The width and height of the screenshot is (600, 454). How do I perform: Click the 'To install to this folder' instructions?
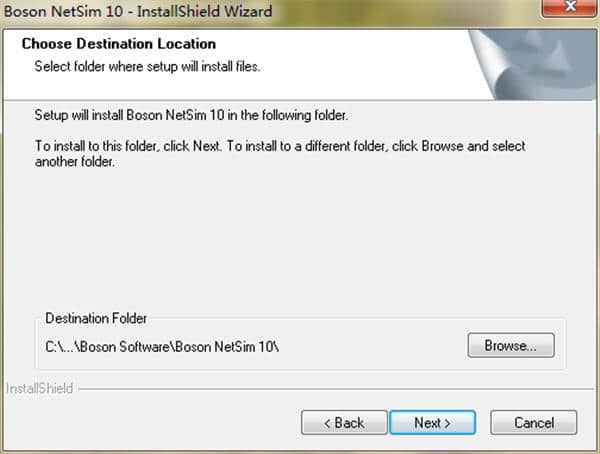tap(280, 146)
